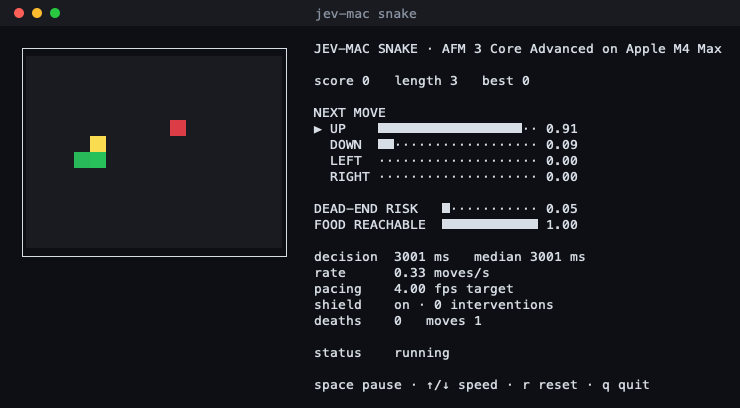The height and width of the screenshot is (408, 740).
Task: Click the yellow snake head block
Action: [x=98, y=144]
